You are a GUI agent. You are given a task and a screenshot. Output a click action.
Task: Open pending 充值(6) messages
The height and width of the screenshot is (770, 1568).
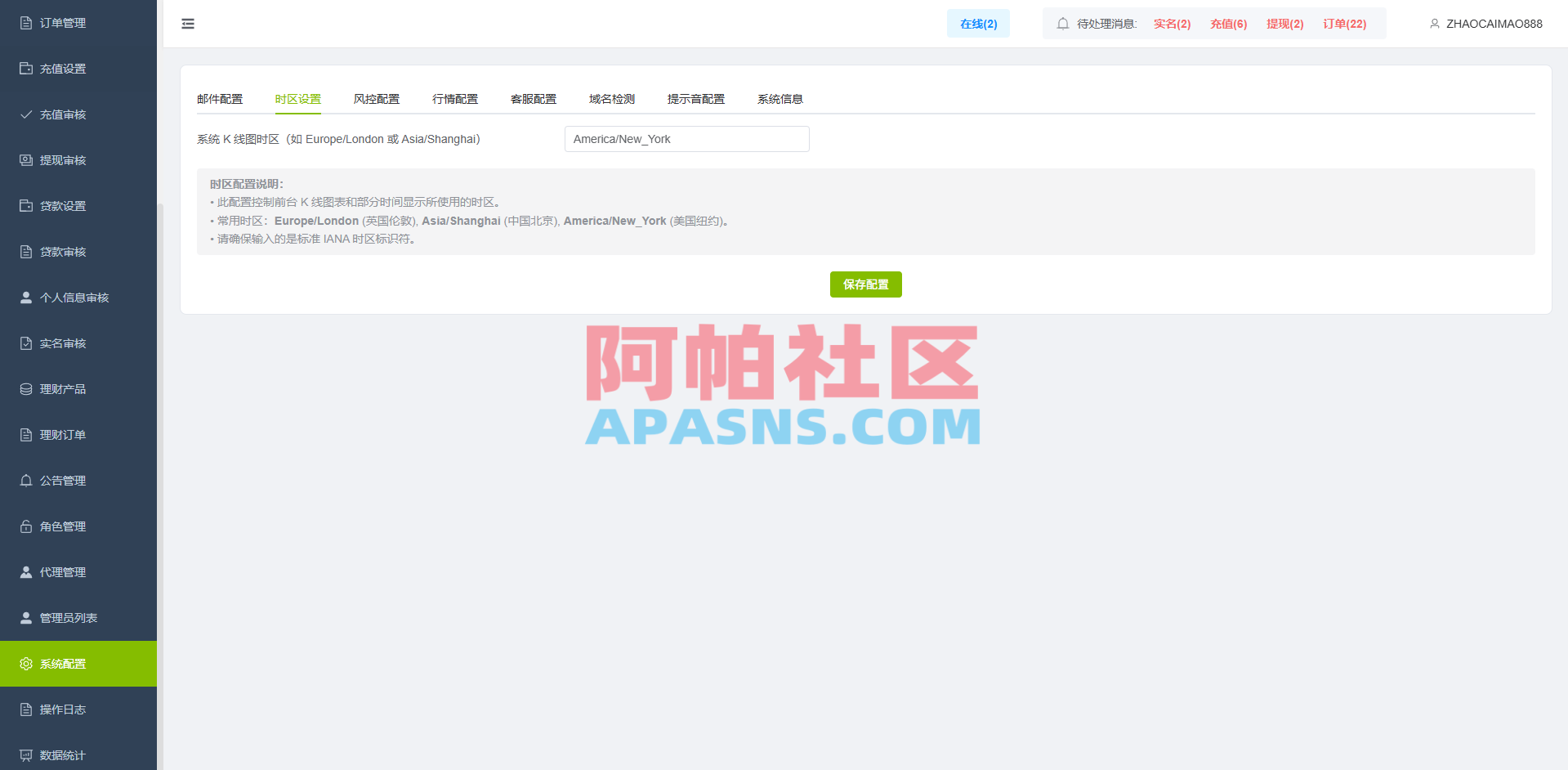(1228, 24)
